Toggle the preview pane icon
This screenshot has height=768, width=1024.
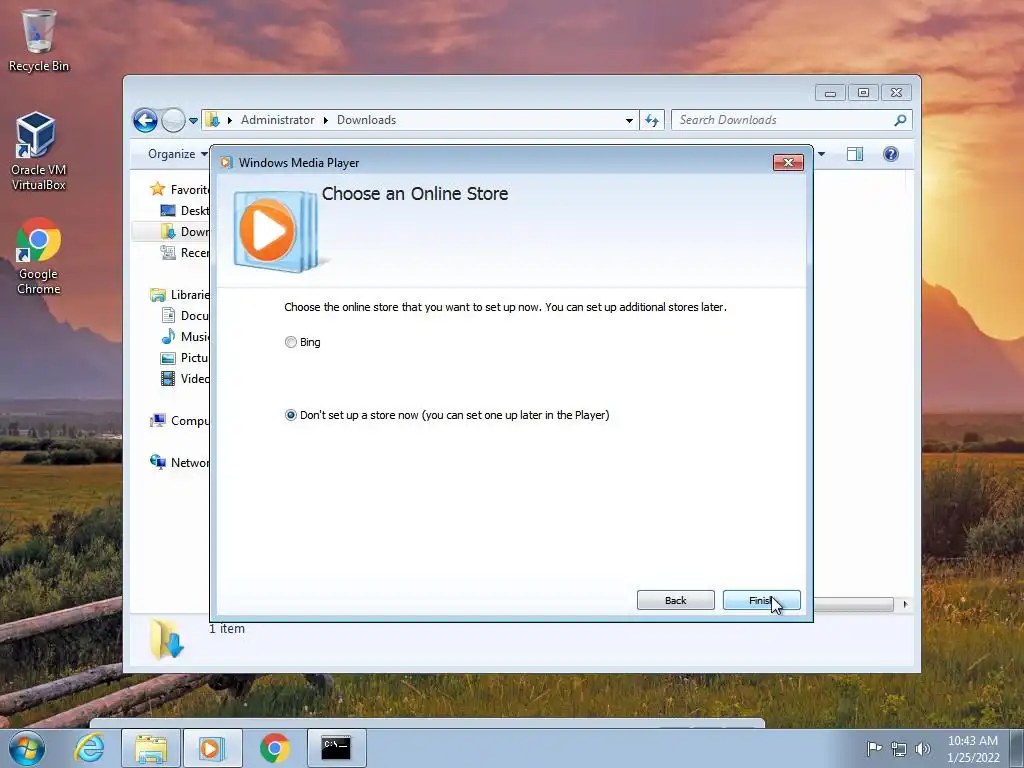855,154
